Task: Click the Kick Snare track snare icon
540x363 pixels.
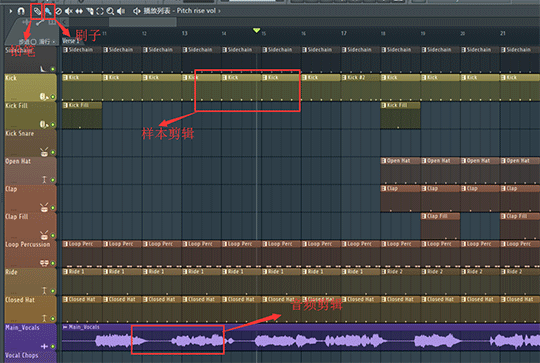Action: 44,152
